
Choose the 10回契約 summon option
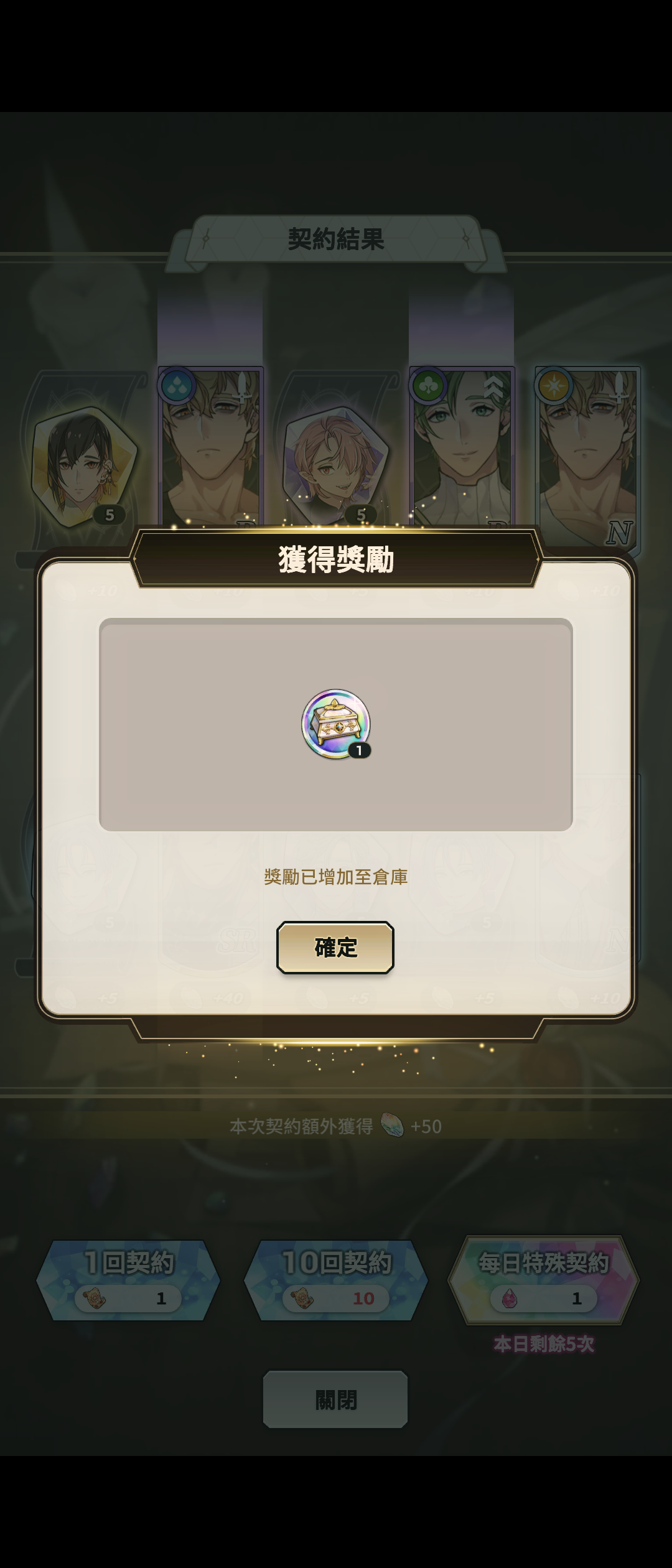pyautogui.click(x=336, y=1280)
